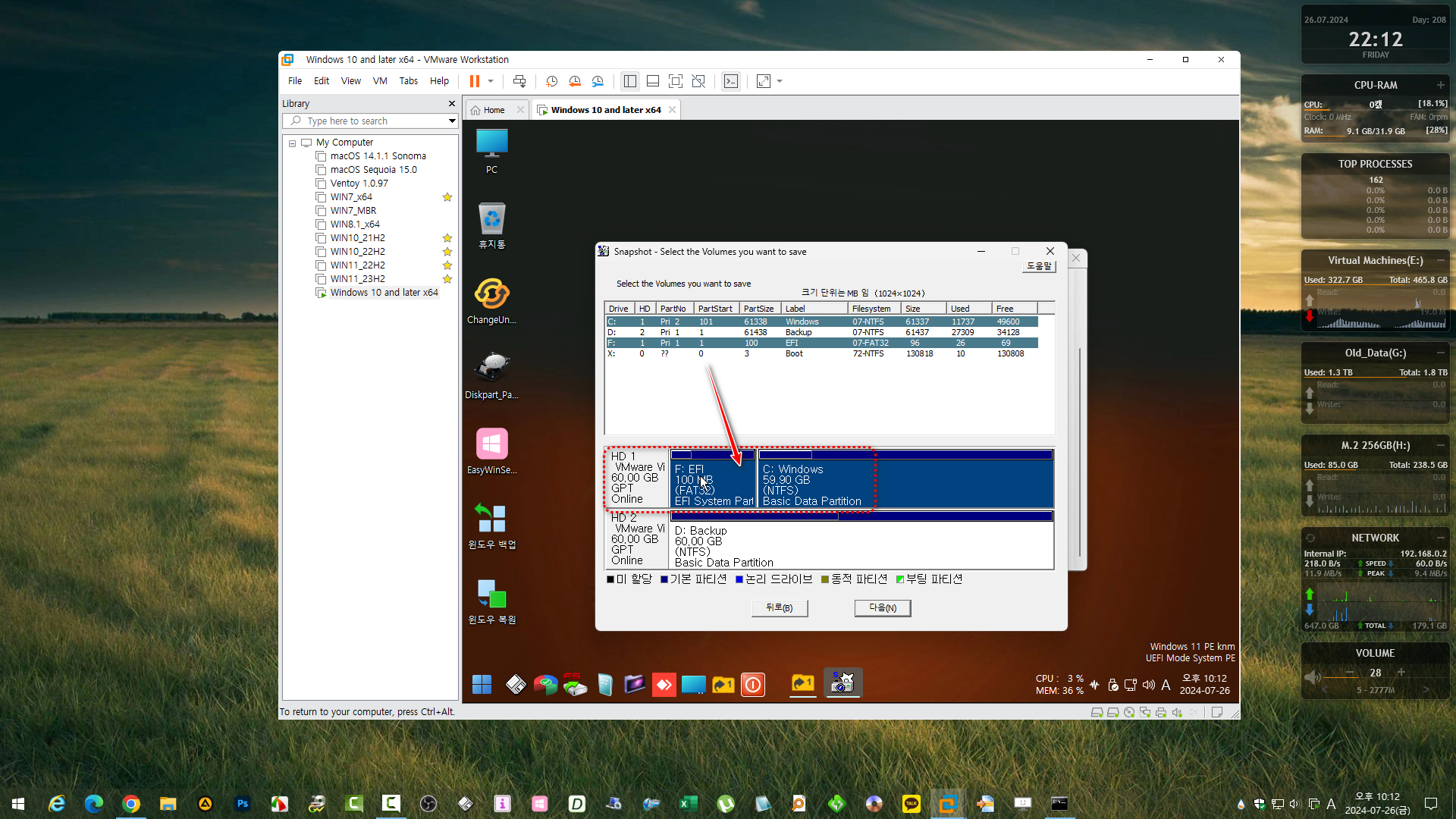
Task: Select the Recycle Bin (휴지통) icon
Action: [491, 226]
